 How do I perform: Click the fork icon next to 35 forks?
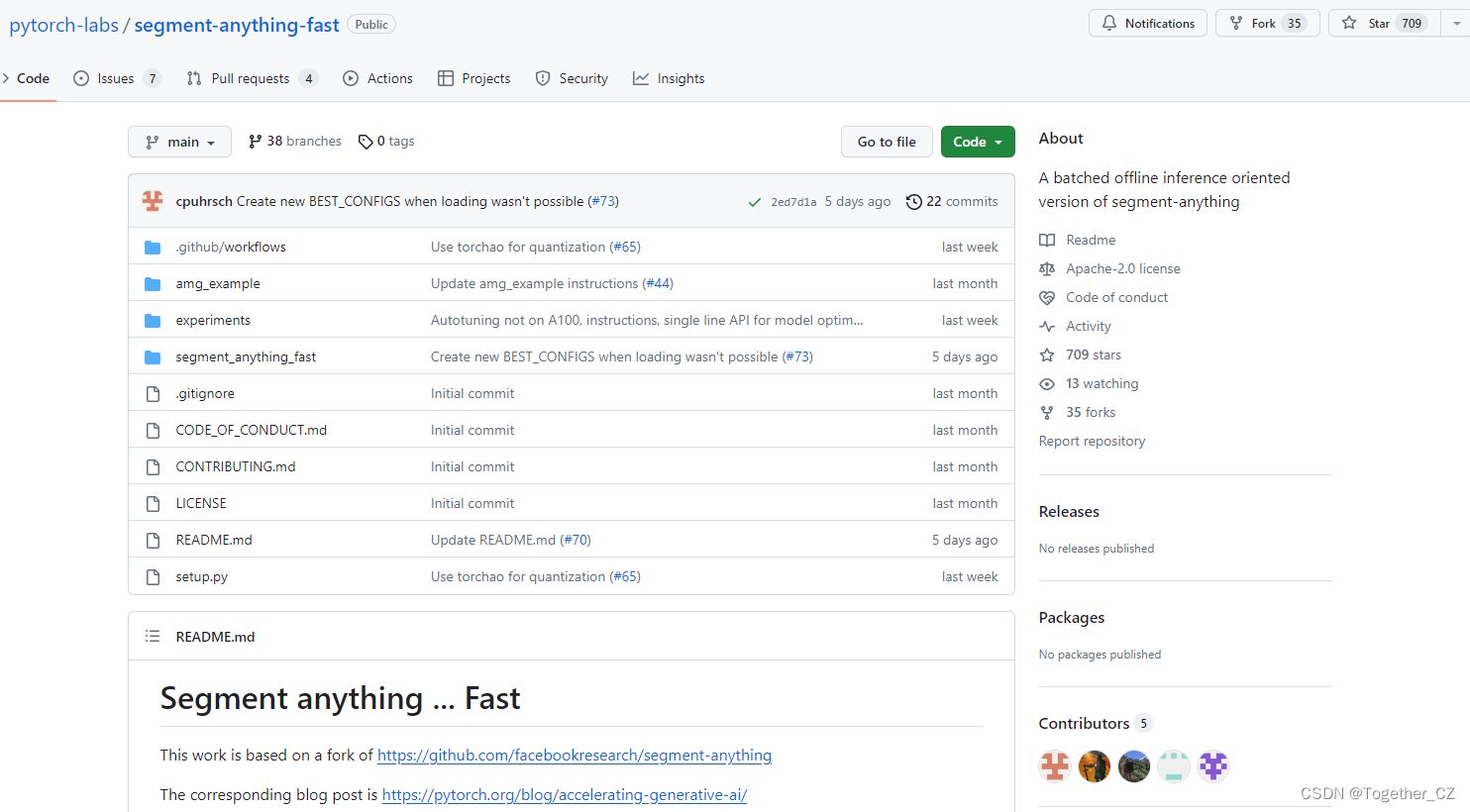[1047, 412]
